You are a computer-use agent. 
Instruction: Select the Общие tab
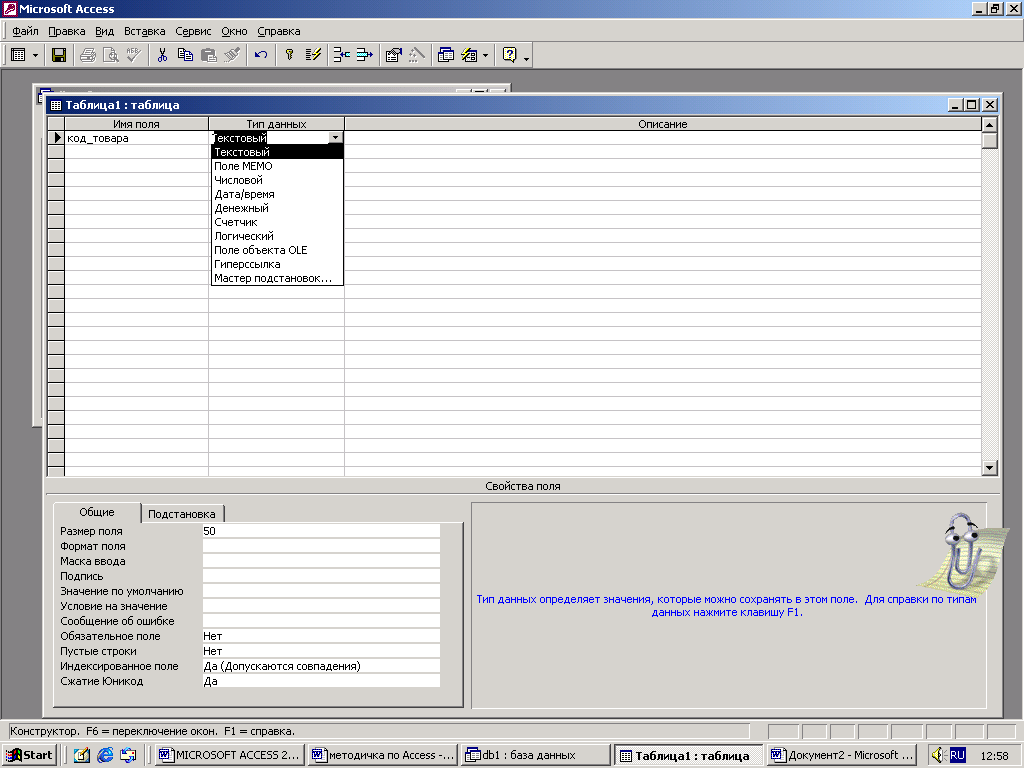(97, 513)
